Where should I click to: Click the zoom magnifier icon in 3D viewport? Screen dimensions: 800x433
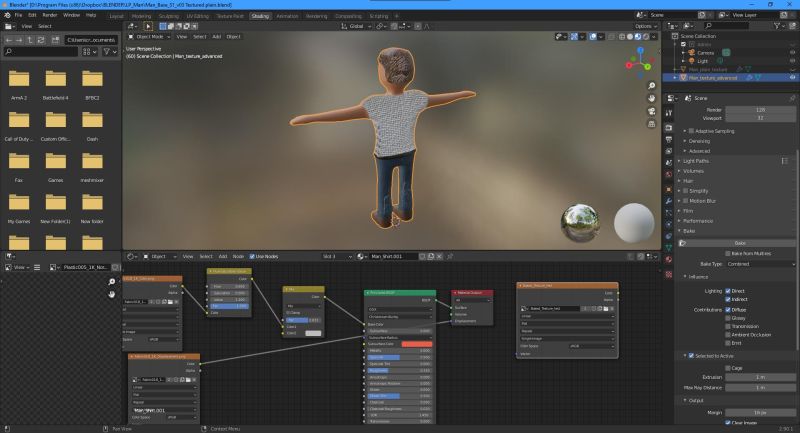click(x=652, y=86)
